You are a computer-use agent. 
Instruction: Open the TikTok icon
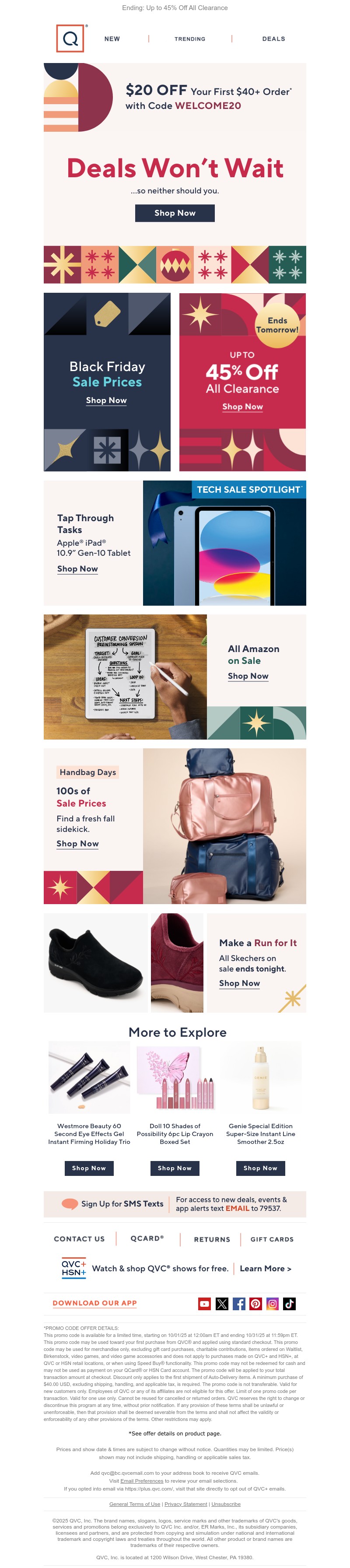[x=290, y=1303]
